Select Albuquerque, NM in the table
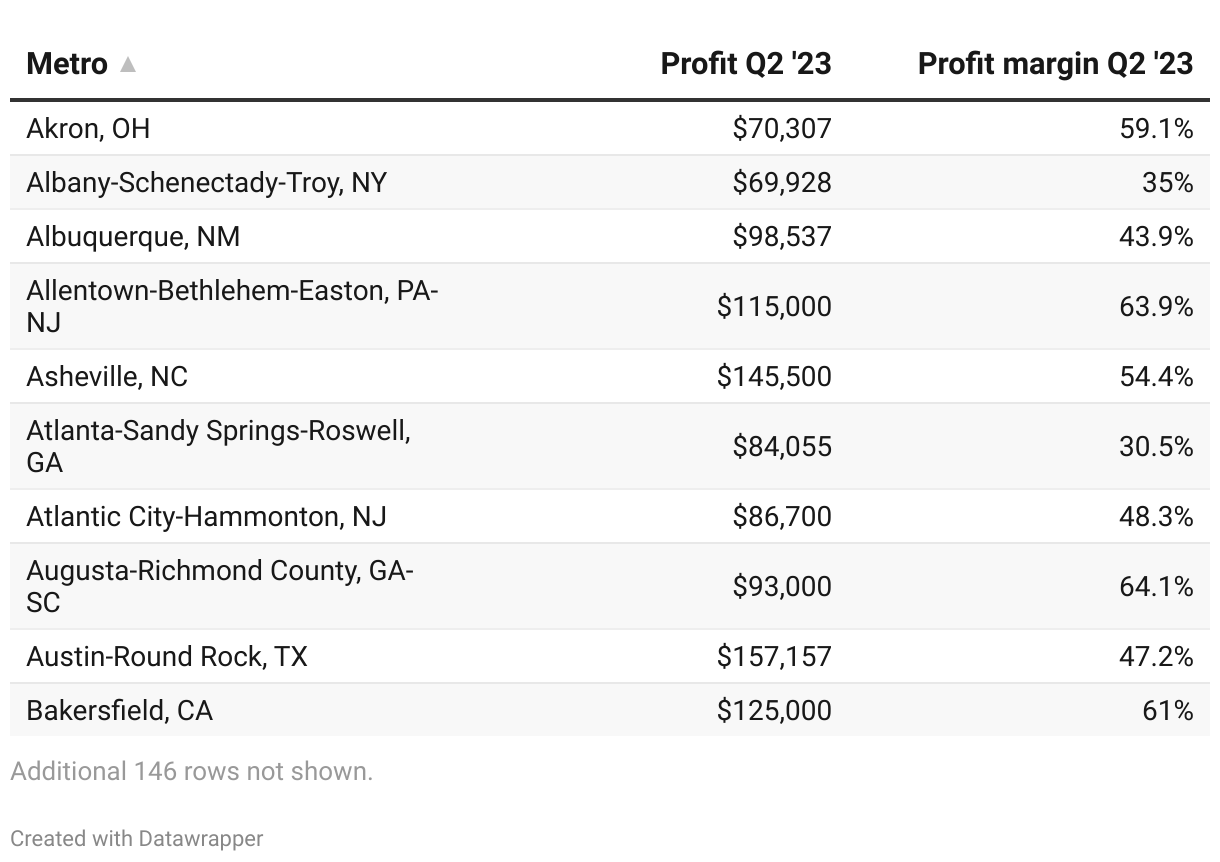 tap(133, 236)
